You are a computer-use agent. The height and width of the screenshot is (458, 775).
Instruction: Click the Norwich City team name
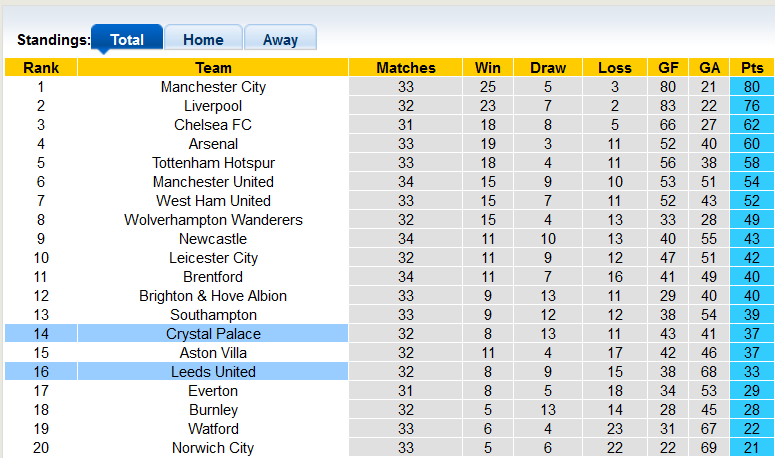(213, 448)
